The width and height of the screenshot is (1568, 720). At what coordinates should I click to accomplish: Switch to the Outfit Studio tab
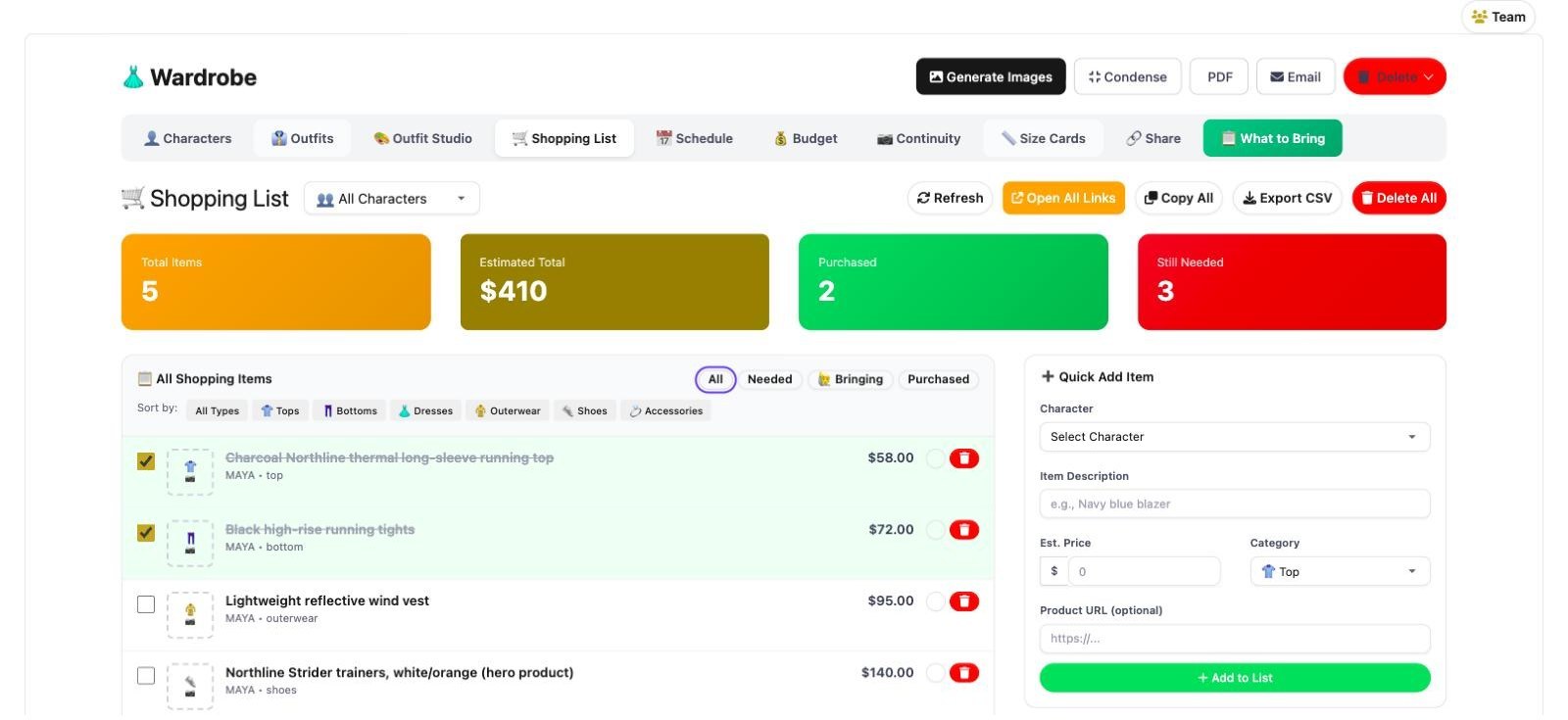point(423,138)
